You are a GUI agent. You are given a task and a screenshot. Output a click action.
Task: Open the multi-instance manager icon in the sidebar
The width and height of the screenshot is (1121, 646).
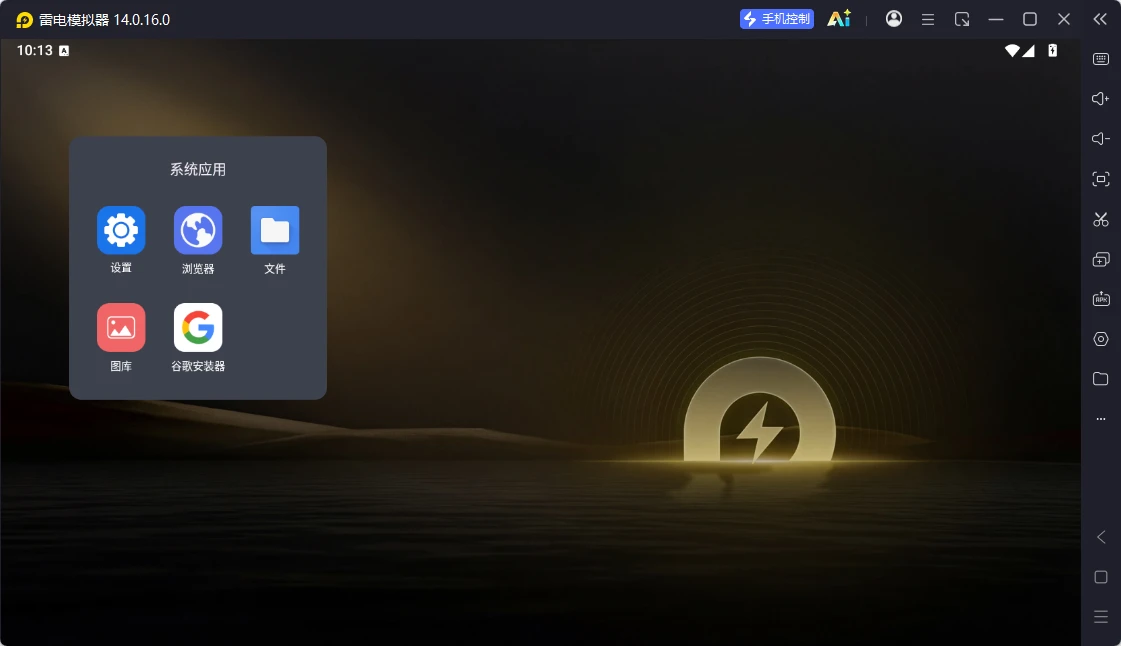[x=1101, y=259]
